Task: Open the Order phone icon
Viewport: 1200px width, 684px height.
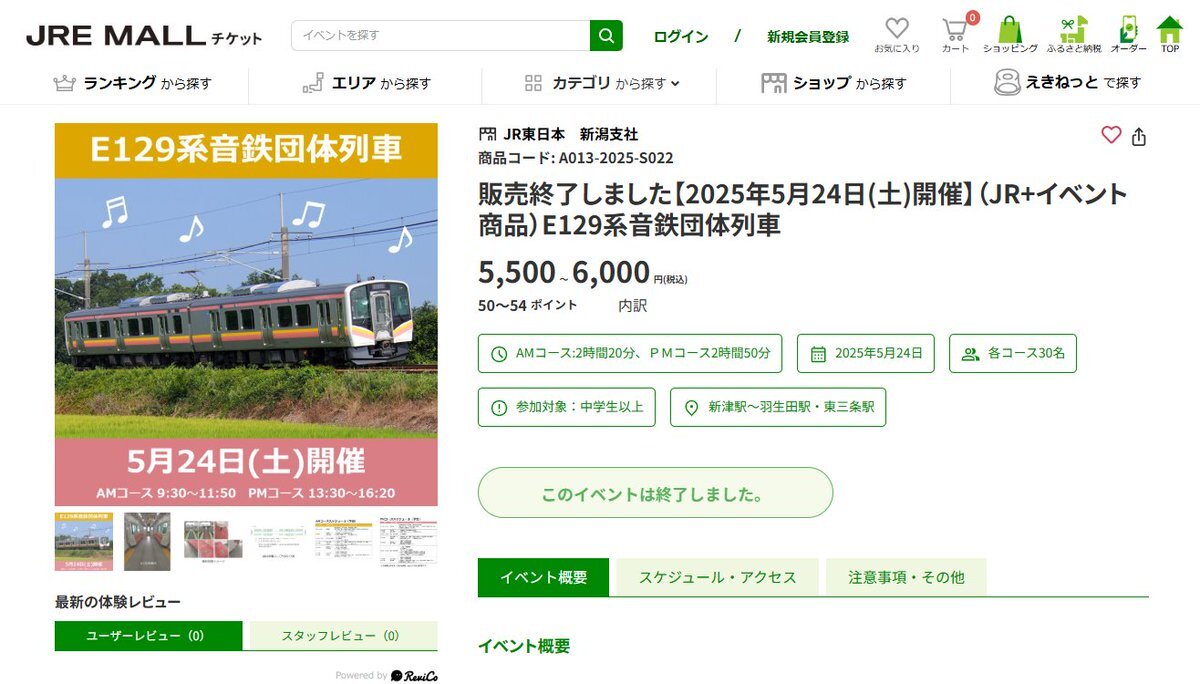Action: coord(1128,35)
